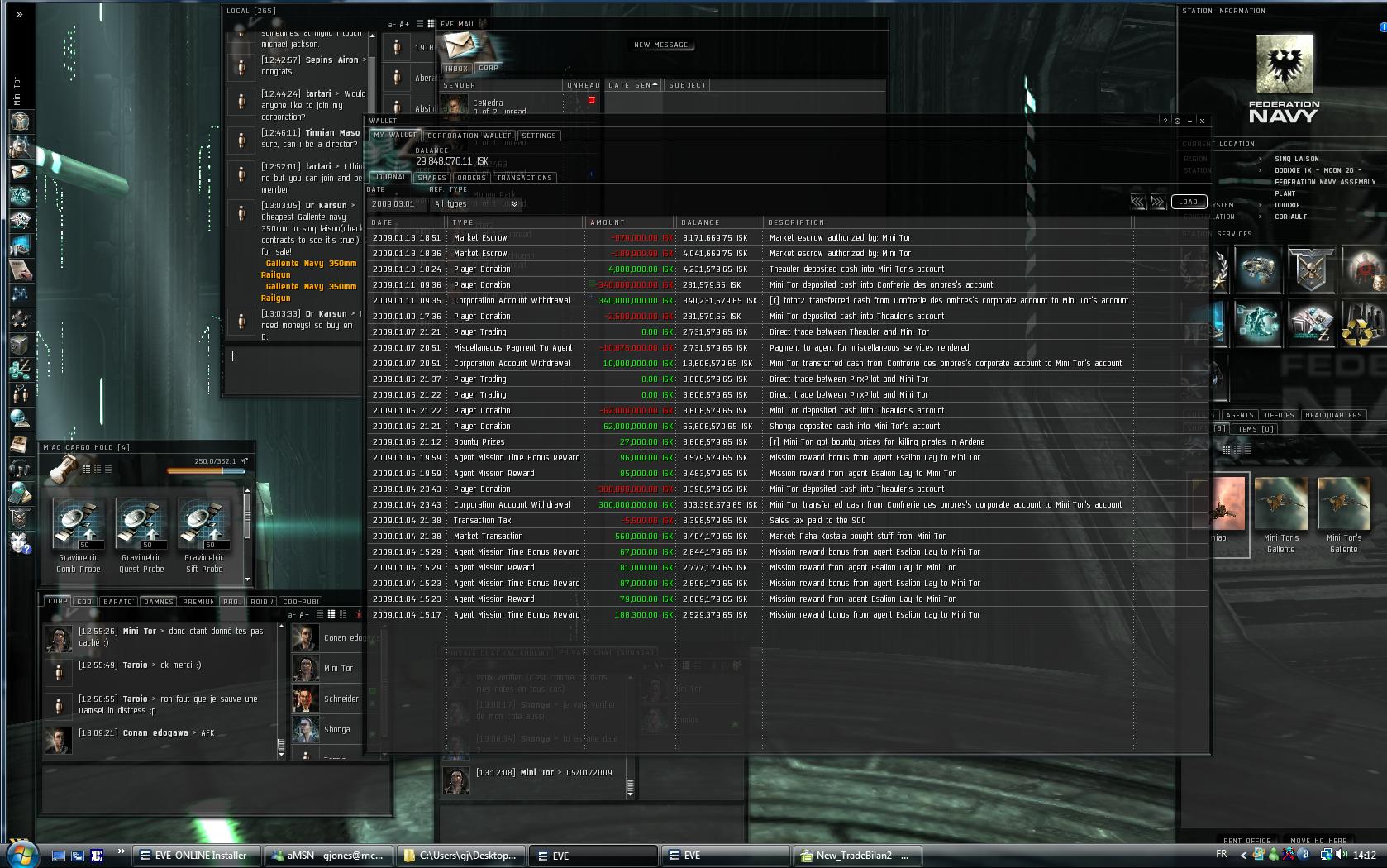Open the mail Inbox tab
Image resolution: width=1387 pixels, height=868 pixels.
click(x=457, y=69)
